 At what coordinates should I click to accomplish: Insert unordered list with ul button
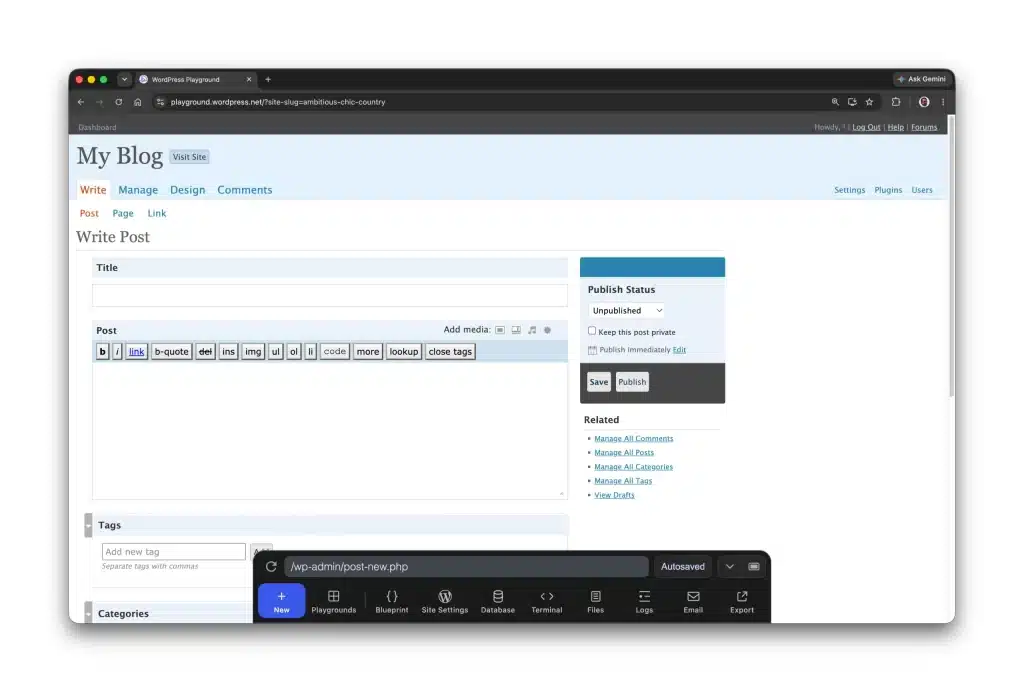coord(276,351)
